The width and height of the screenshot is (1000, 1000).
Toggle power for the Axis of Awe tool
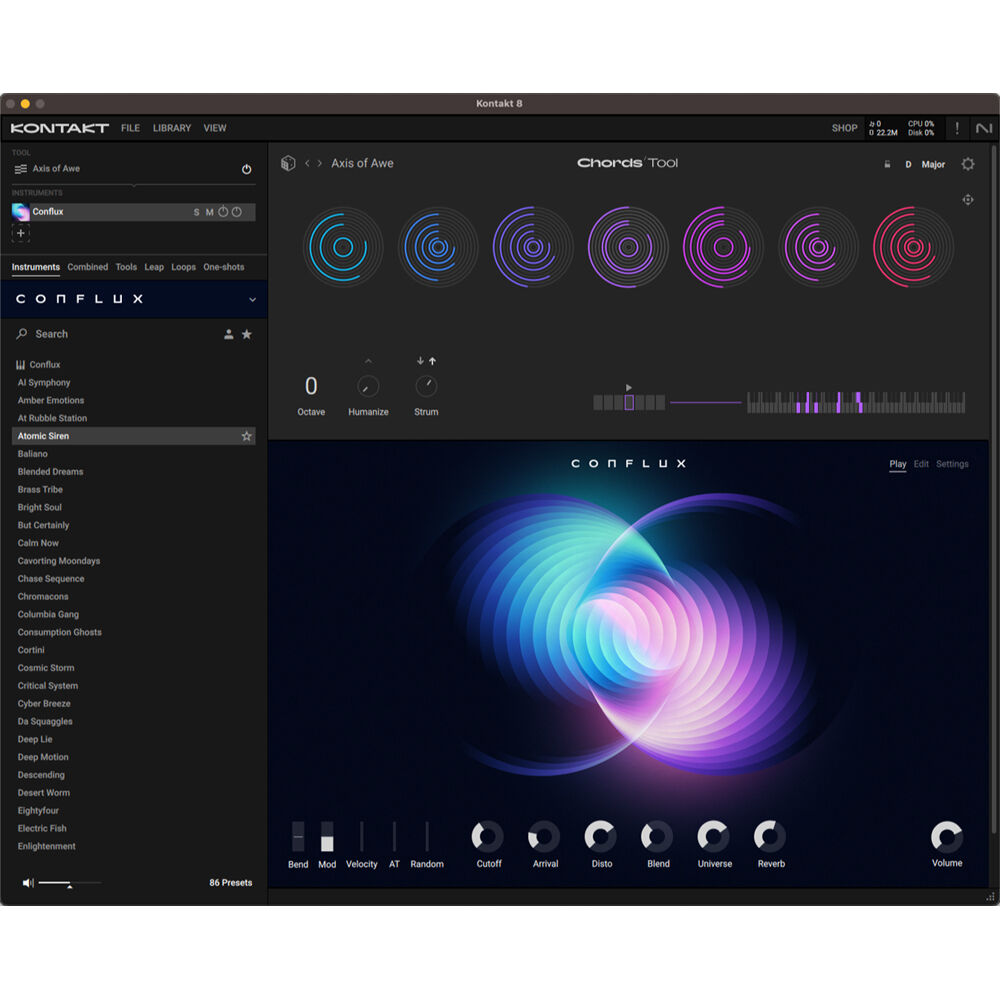point(246,169)
